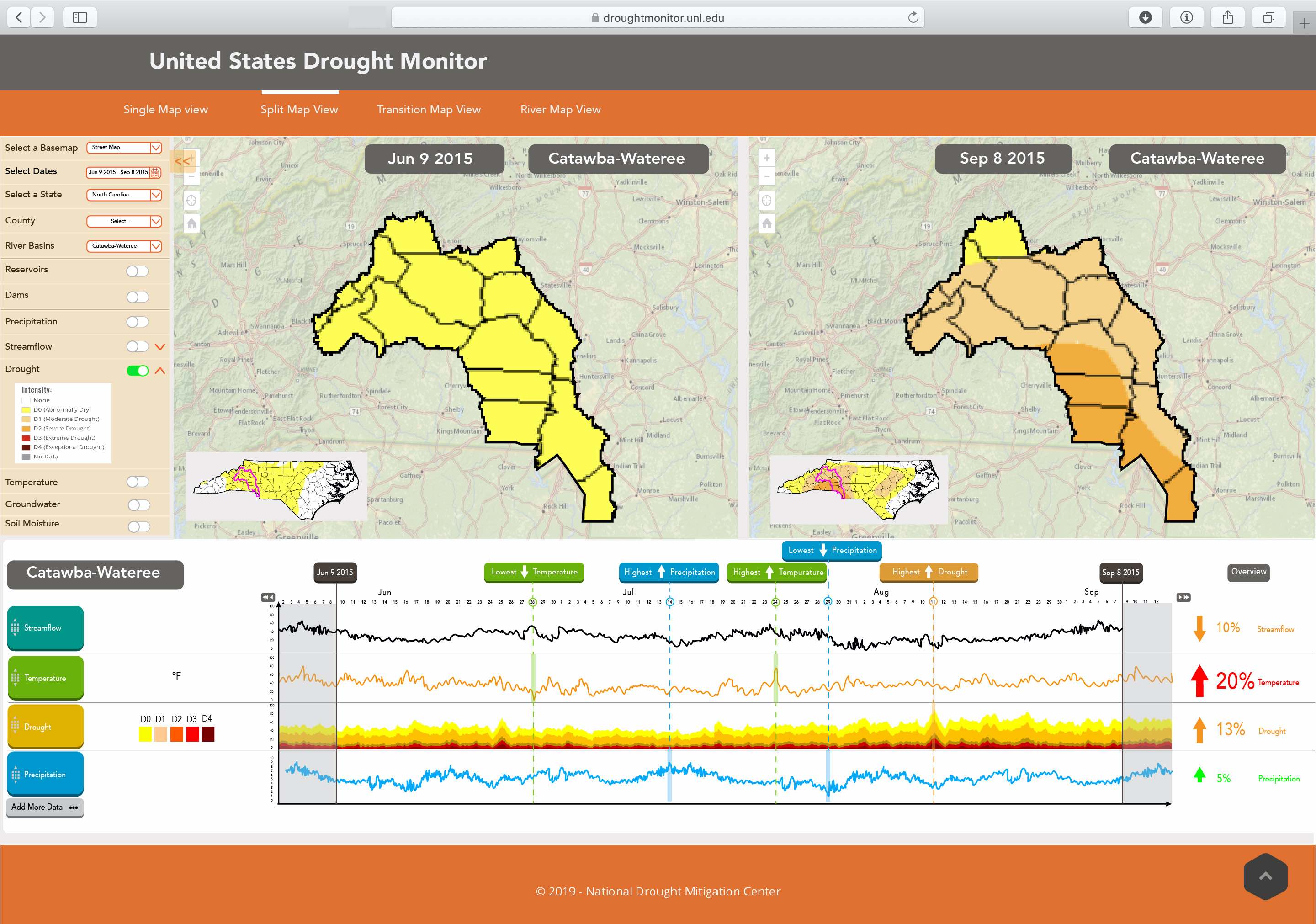Grab the Drought row reorder handle
The image size is (1316, 924).
pos(16,726)
